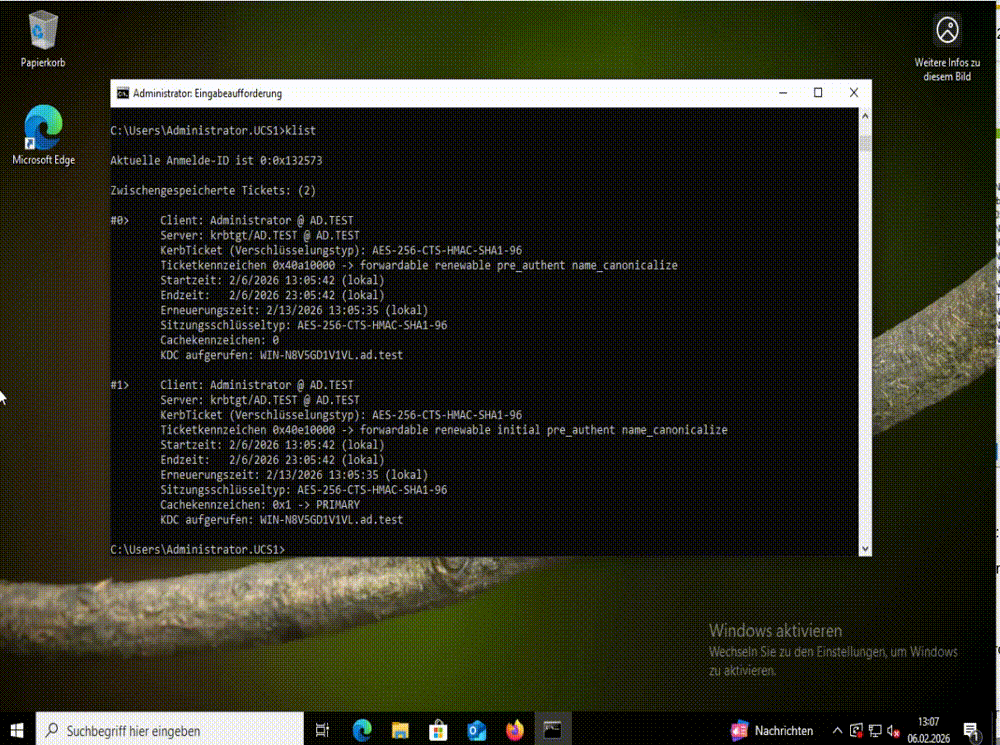The height and width of the screenshot is (745, 1000).
Task: Open the Microsoft Store taskbar icon
Action: coord(438,729)
